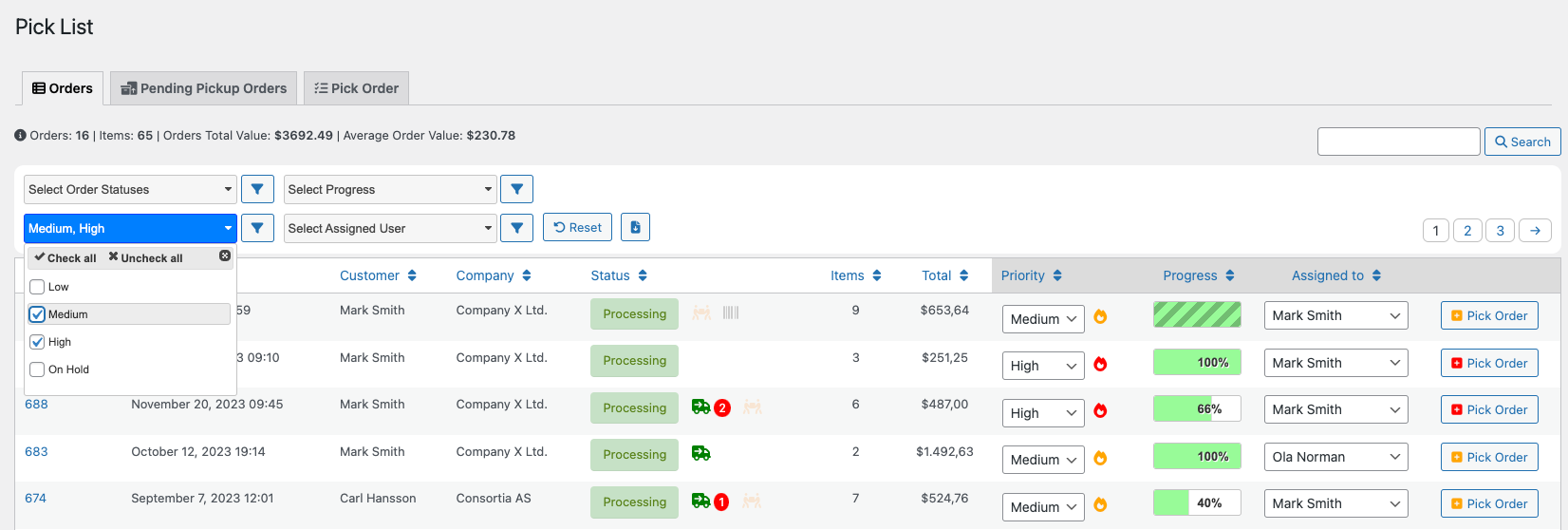Click orange flame icon in $653,64 row
This screenshot has height=530, width=1568.
(1100, 316)
